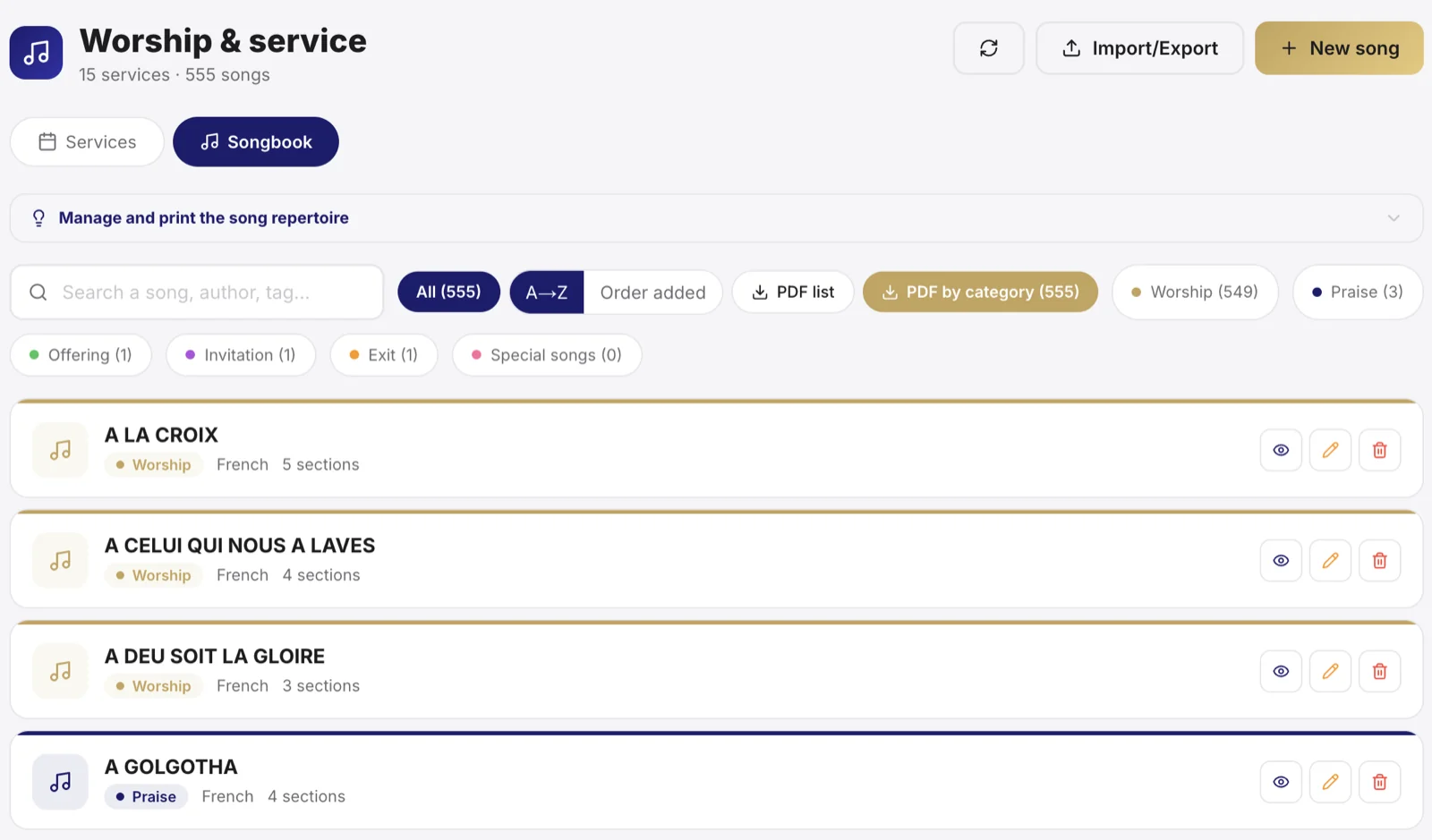1432x840 pixels.
Task: Click "5 sections" on A LA CROIX
Action: [x=320, y=465]
